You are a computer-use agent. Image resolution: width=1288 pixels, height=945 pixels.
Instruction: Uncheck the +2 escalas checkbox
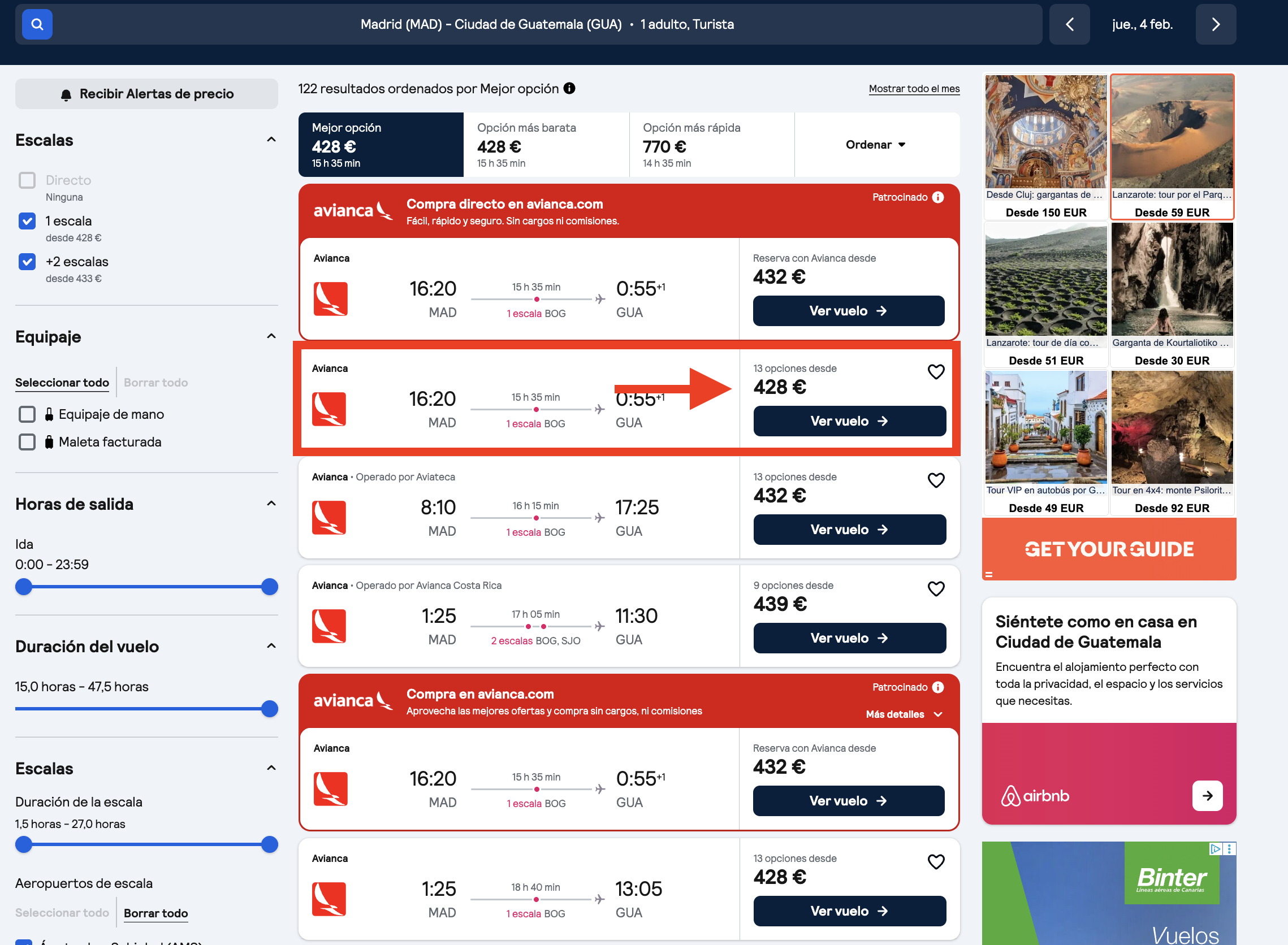click(27, 262)
